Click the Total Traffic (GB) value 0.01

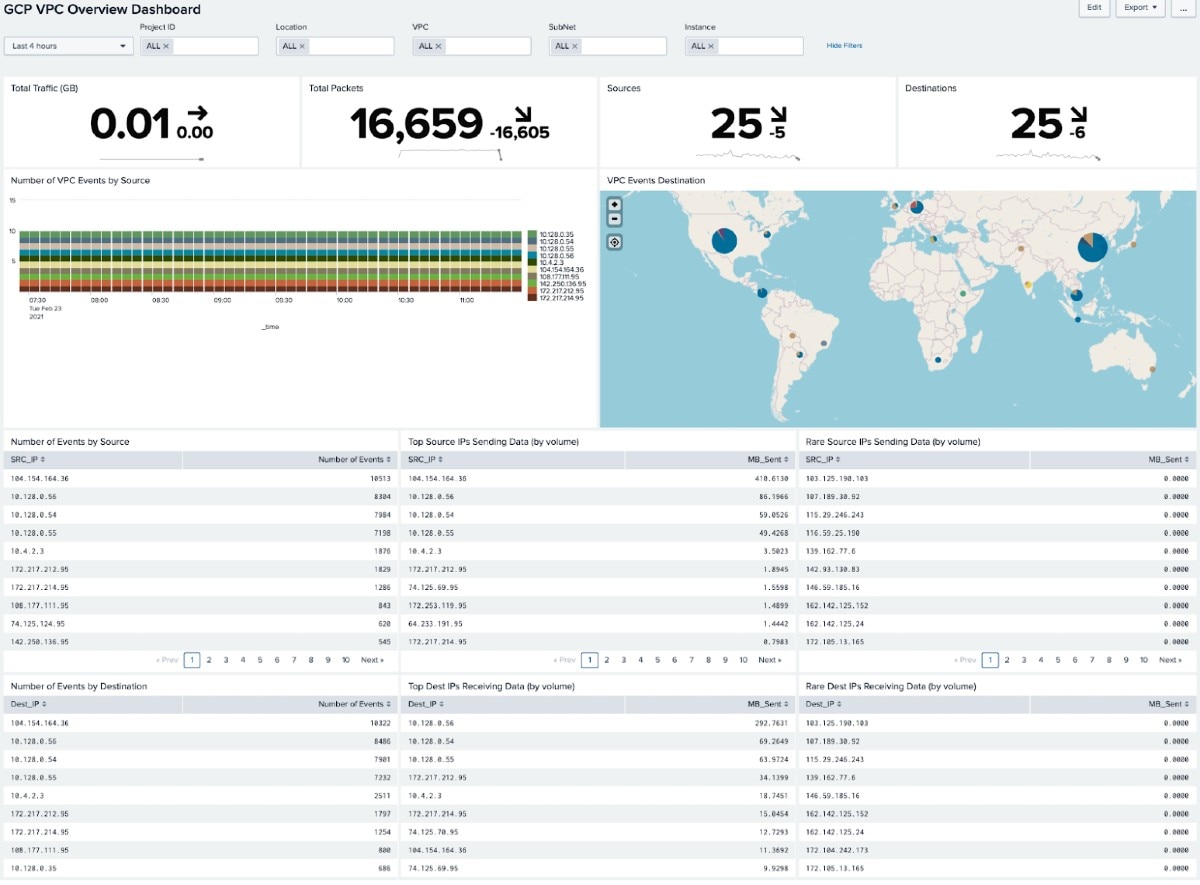click(x=130, y=124)
